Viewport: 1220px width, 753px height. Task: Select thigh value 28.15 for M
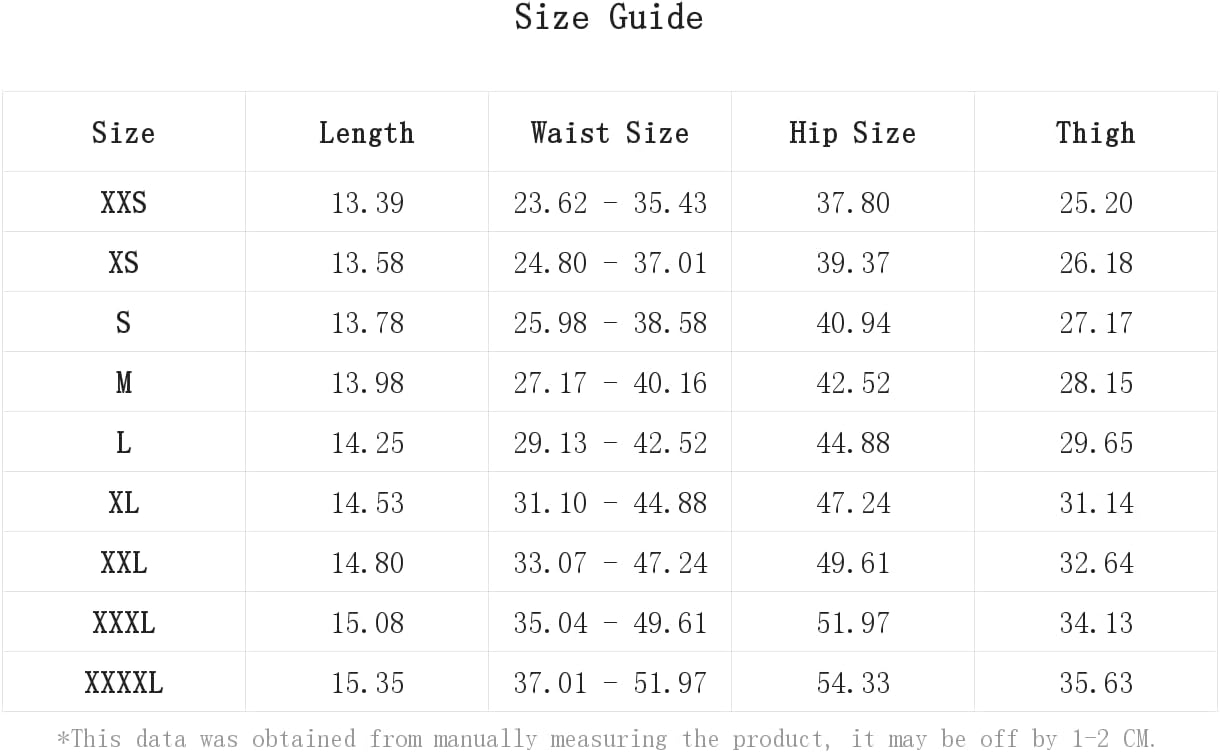point(1096,383)
